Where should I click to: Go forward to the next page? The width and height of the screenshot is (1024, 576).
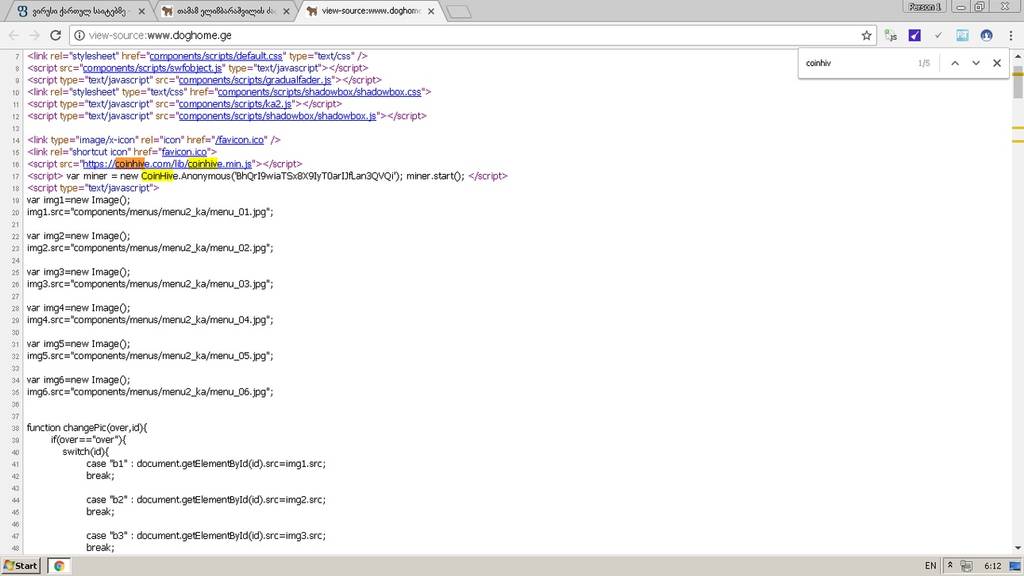[34, 35]
